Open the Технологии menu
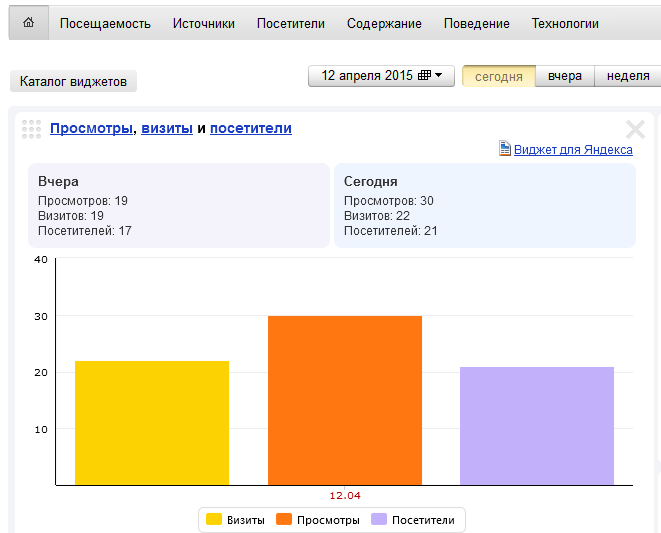This screenshot has height=533, width=661. tap(565, 23)
